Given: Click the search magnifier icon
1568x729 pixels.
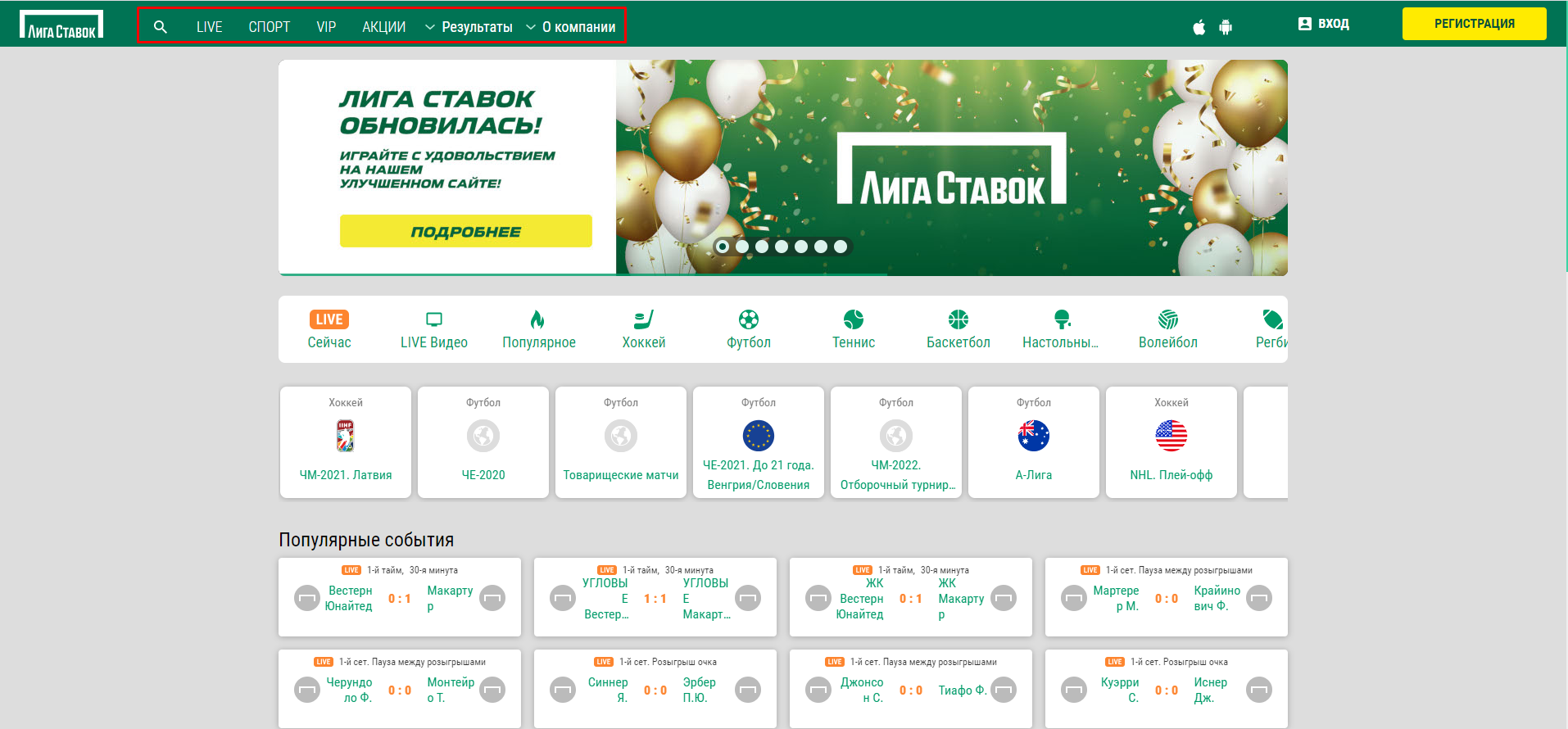Looking at the screenshot, I should click(161, 27).
